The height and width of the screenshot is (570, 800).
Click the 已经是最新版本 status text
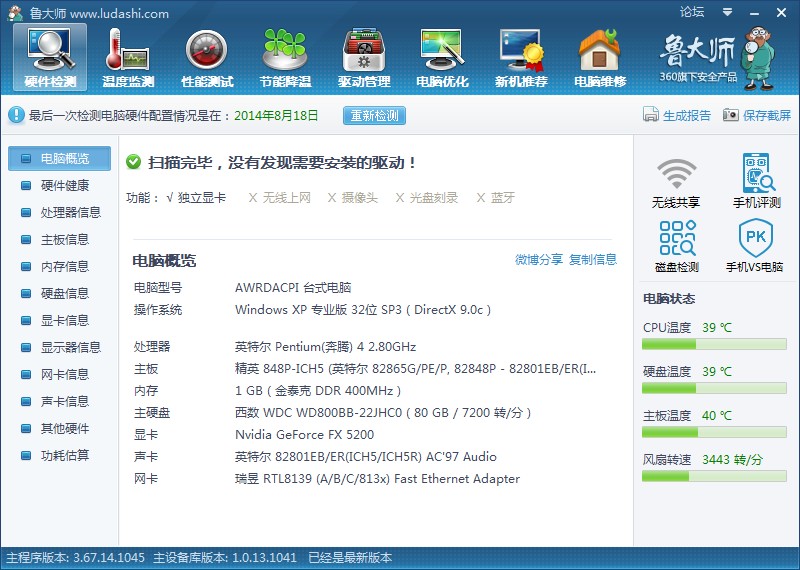350,557
